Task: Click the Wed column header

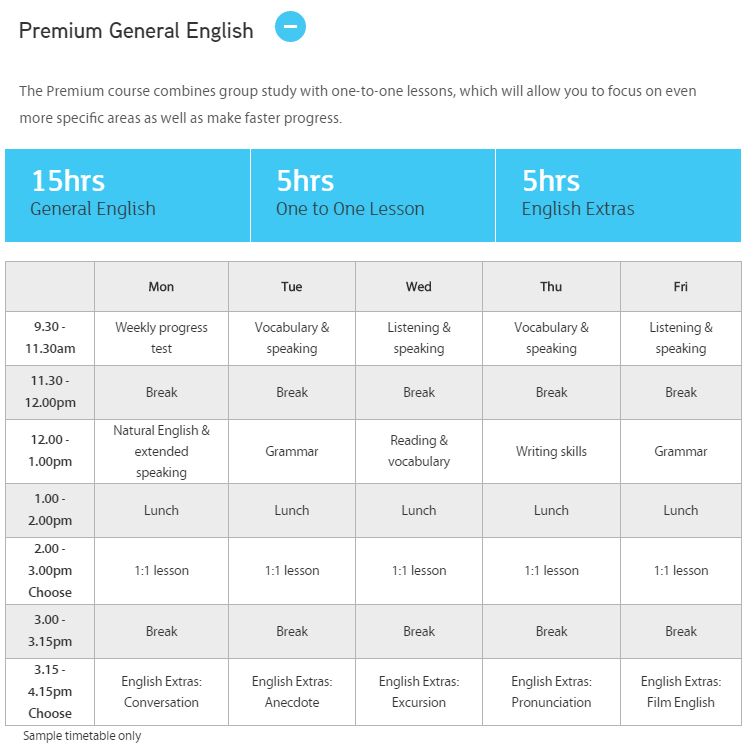Action: [x=419, y=287]
